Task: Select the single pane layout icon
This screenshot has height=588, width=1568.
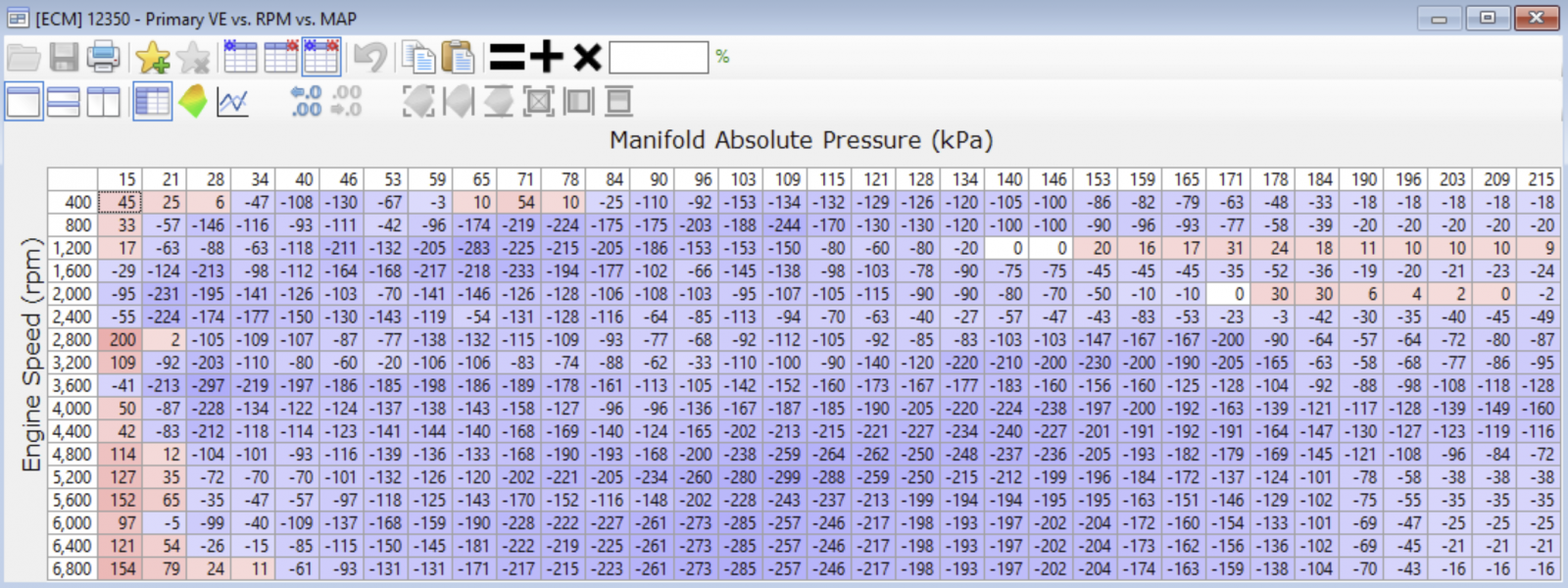Action: point(24,101)
